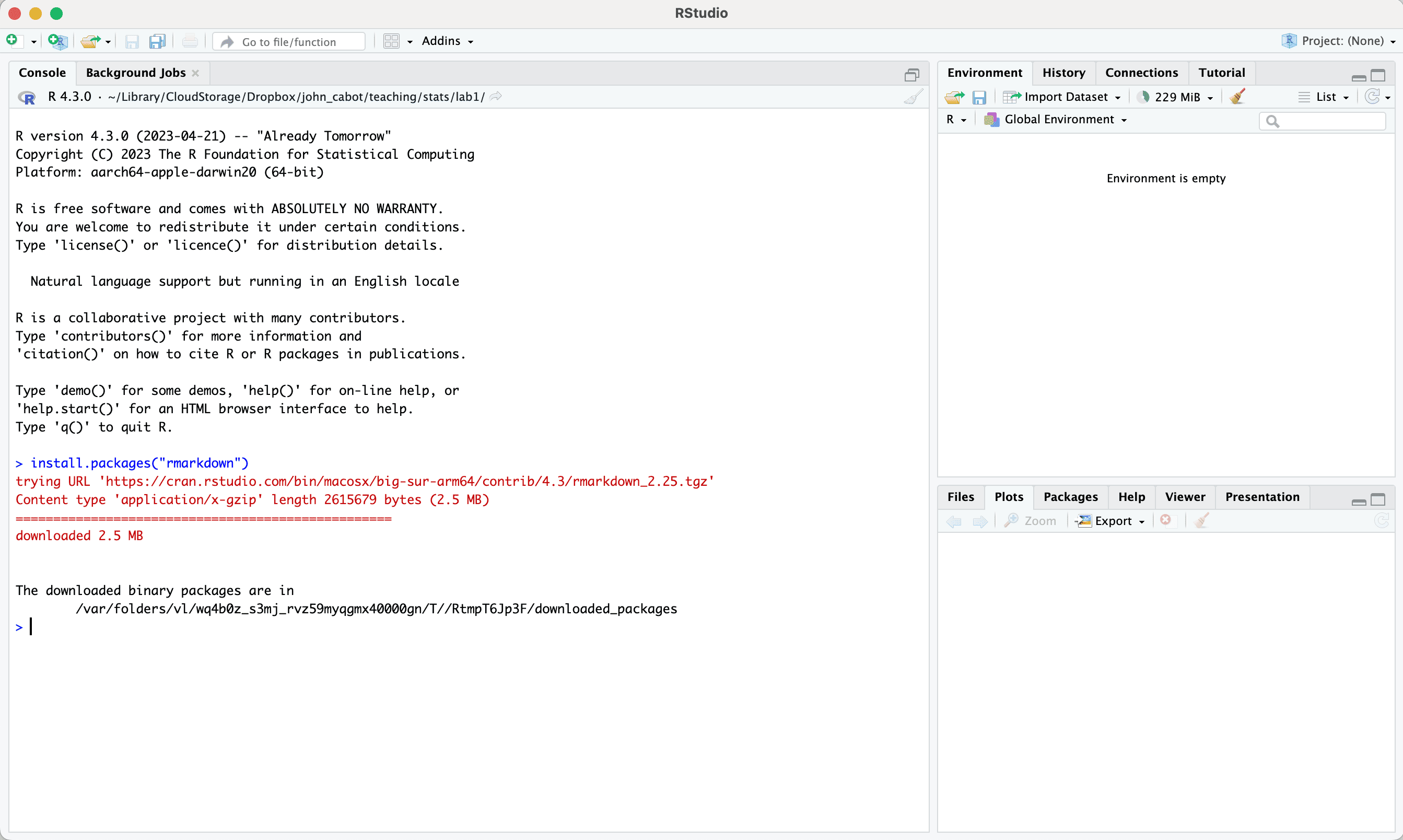
Task: Open the Background Jobs tab
Action: point(136,73)
